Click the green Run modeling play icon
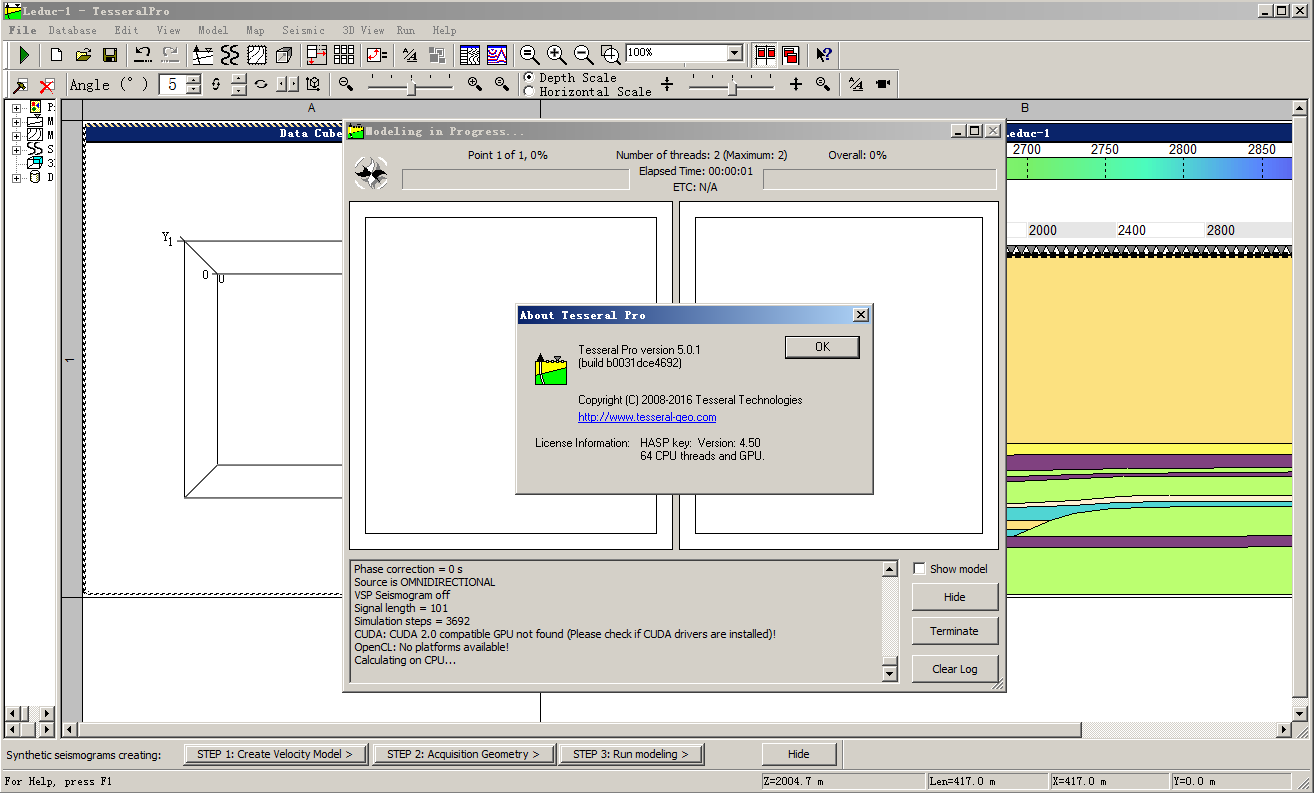Image resolution: width=1314 pixels, height=793 pixels. click(x=24, y=55)
